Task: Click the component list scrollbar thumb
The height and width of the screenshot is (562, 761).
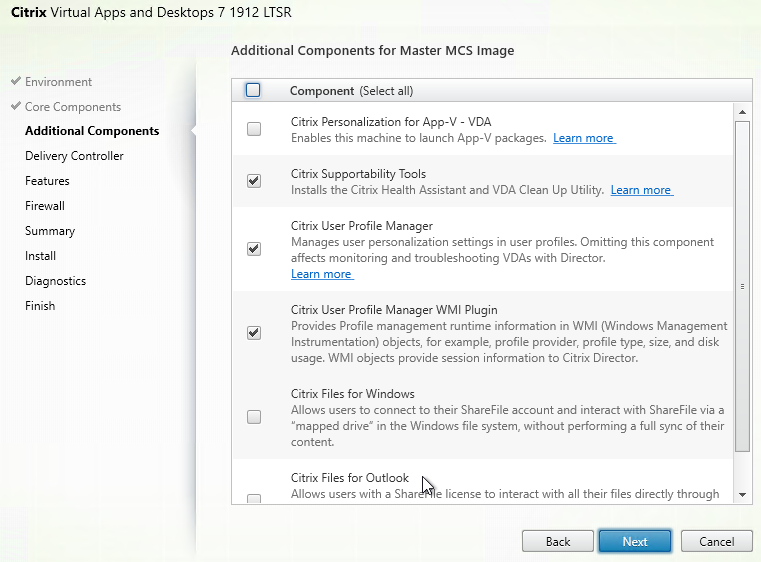Action: point(742,285)
